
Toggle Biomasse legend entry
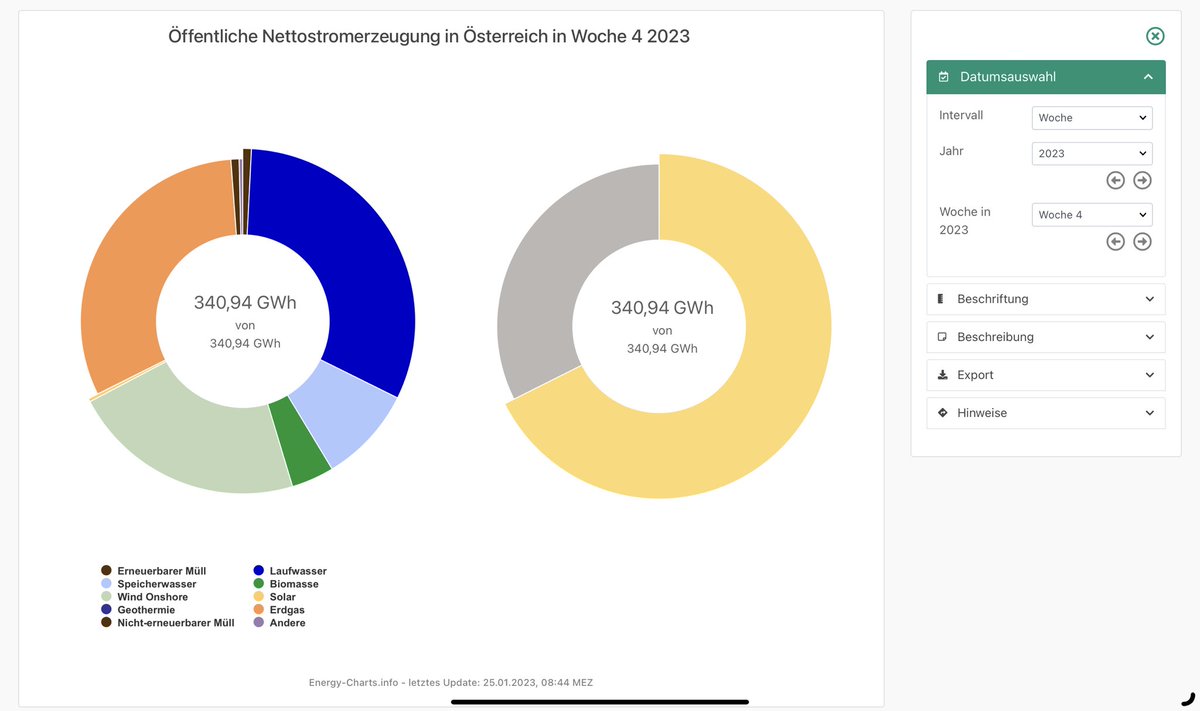point(286,584)
